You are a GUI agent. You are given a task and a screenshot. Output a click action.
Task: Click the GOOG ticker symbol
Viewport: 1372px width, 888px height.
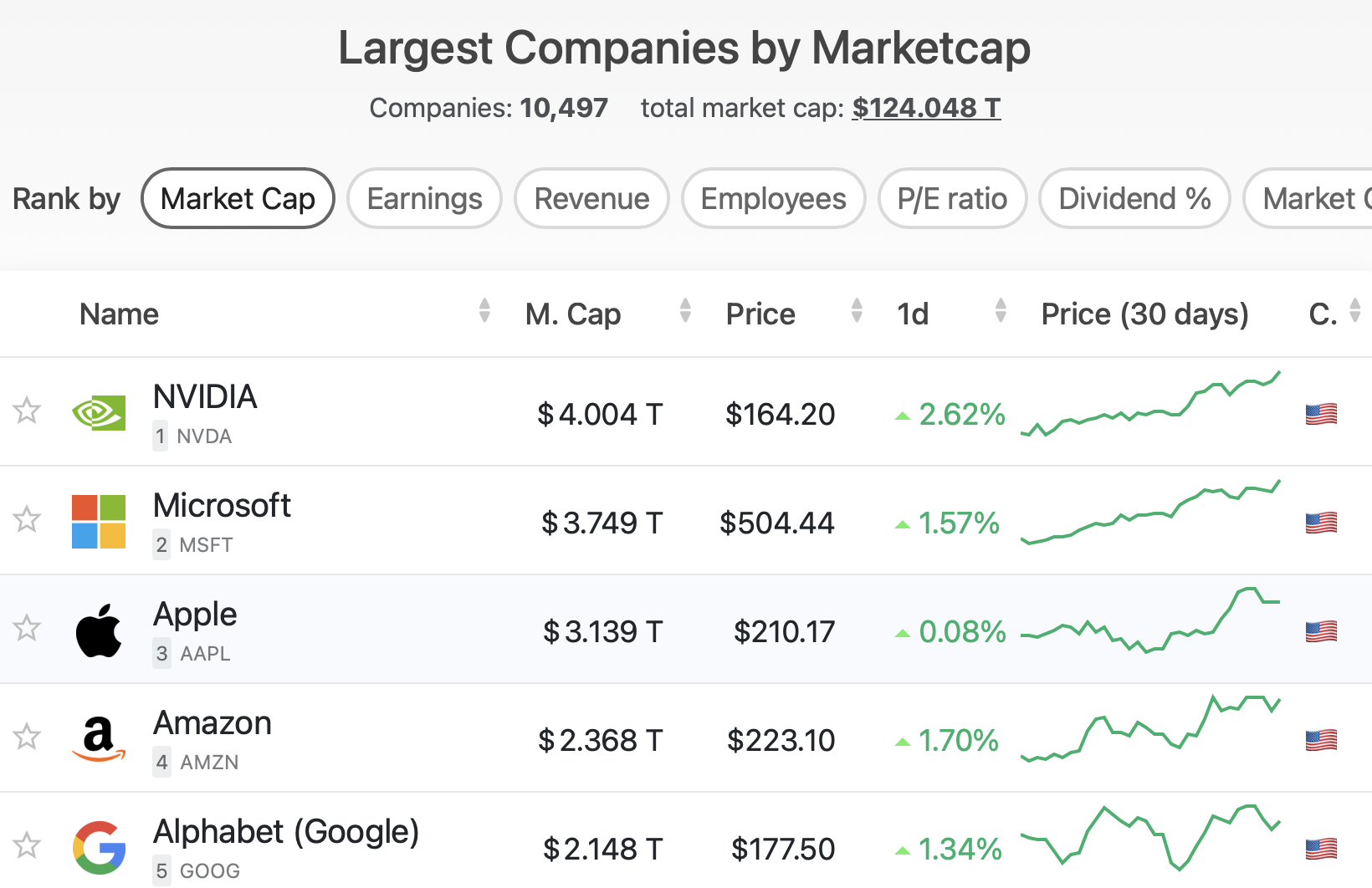click(210, 871)
